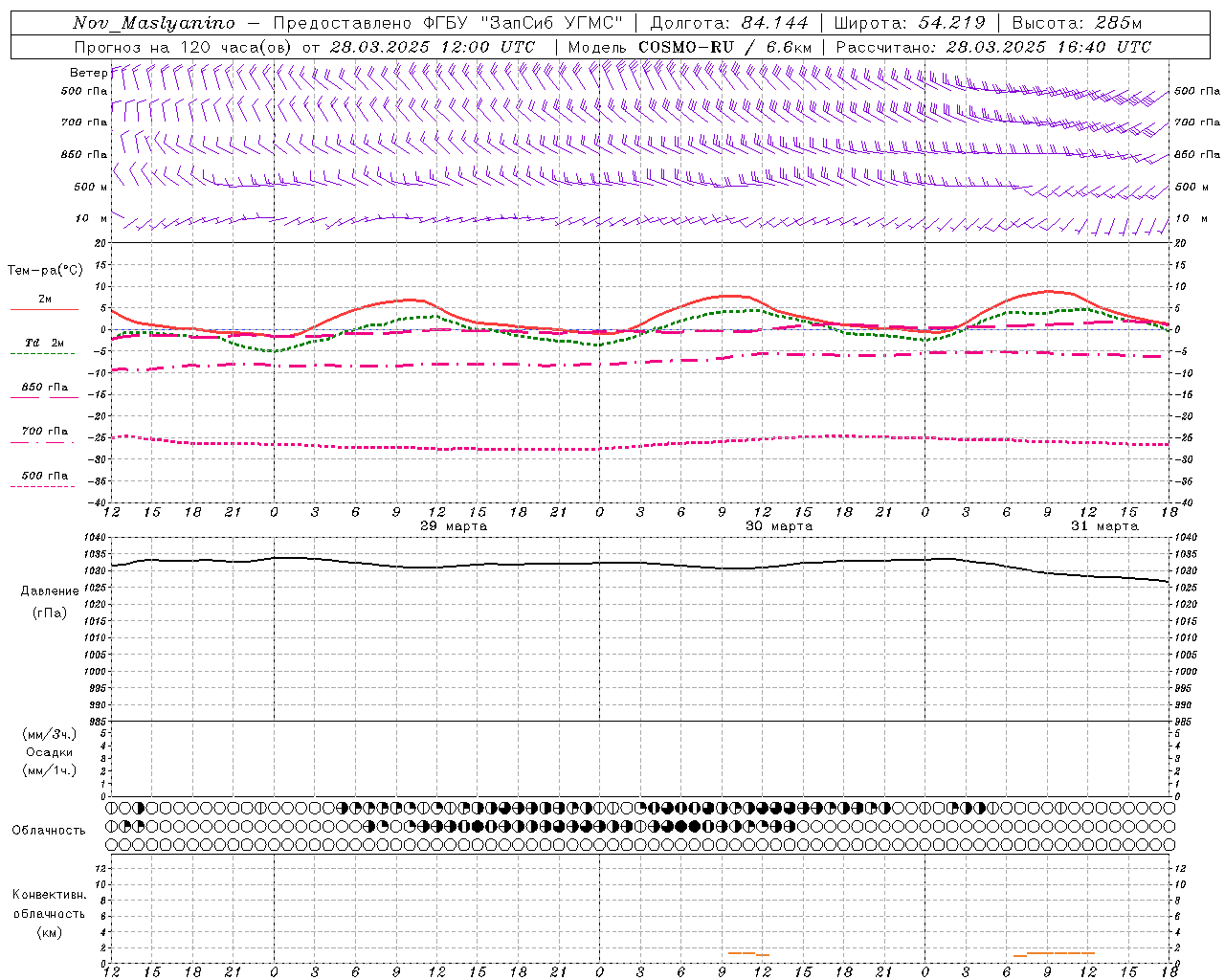Screen dimensions: 1225x980
Task: Click the Конвективн. label
Action: click(49, 895)
